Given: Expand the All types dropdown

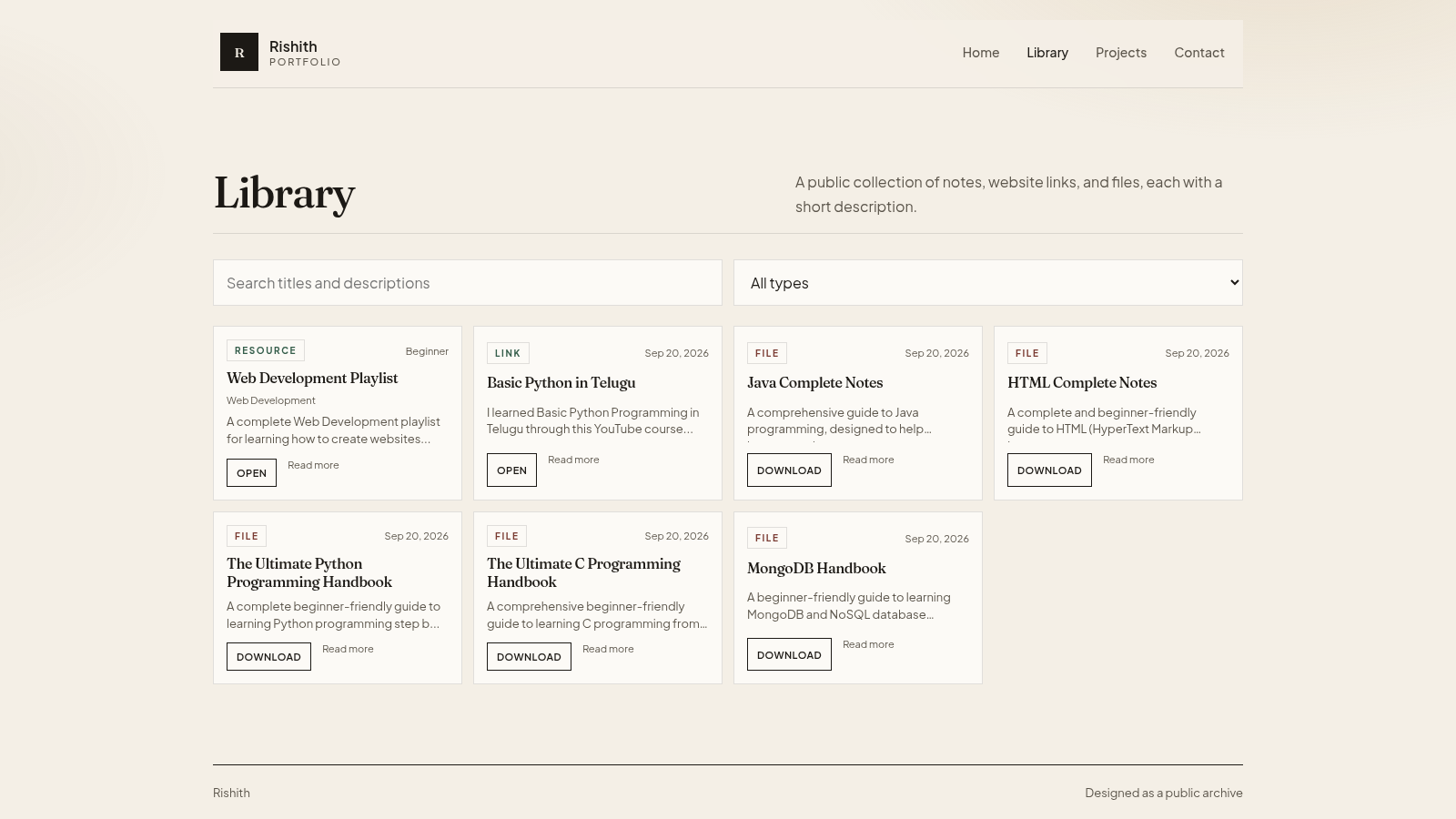Looking at the screenshot, I should coord(988,283).
